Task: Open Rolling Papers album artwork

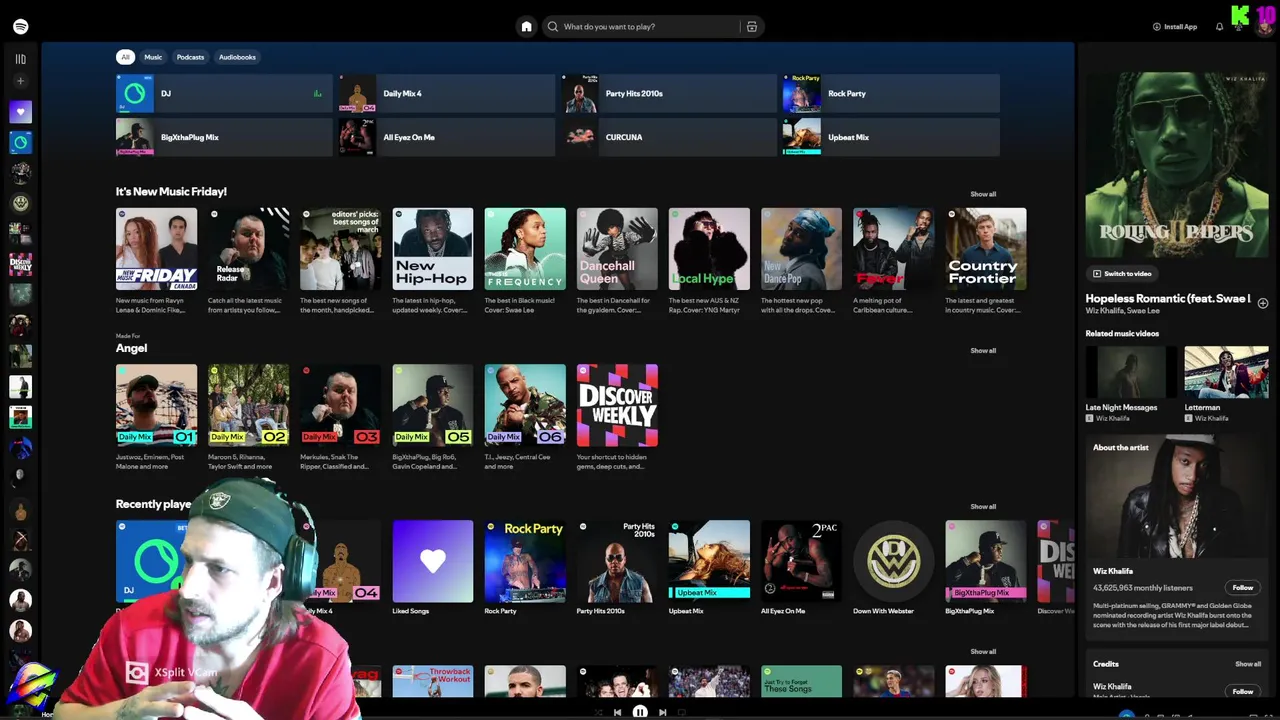Action: point(1177,165)
